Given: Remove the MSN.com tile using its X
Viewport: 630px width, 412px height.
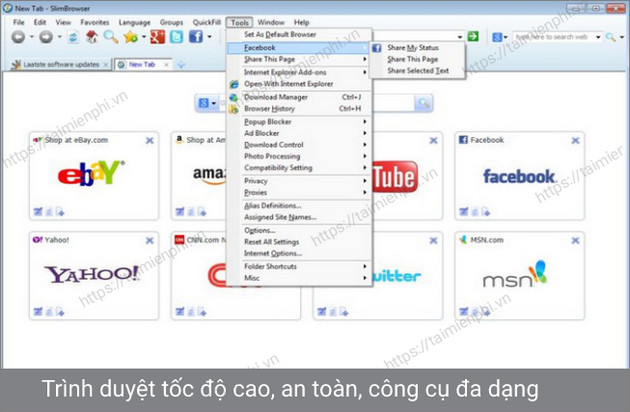Looking at the screenshot, I should pos(576,240).
